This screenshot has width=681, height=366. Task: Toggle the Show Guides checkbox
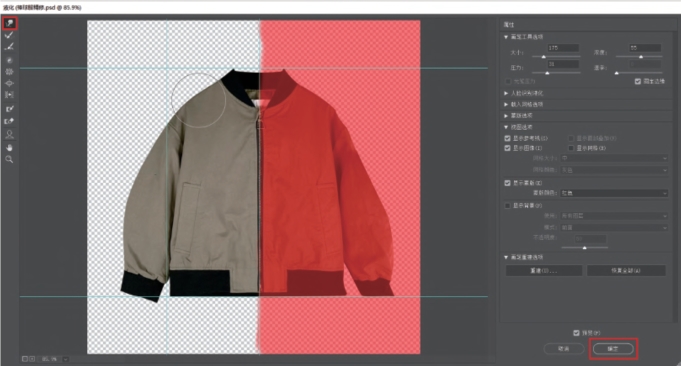pos(507,138)
